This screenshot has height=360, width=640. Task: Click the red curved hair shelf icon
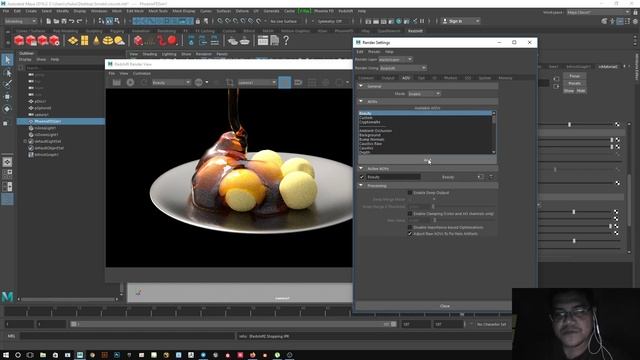pyautogui.click(x=161, y=40)
